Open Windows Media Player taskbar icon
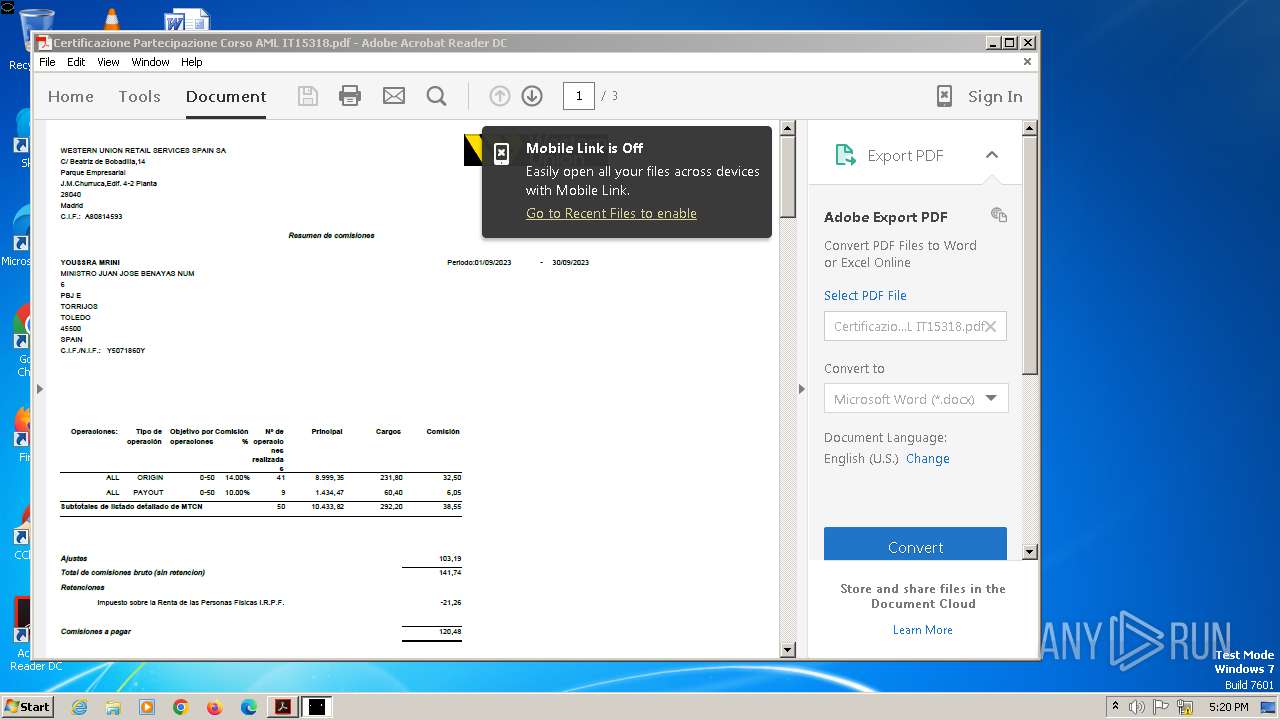This screenshot has height=720, width=1280. coord(147,707)
